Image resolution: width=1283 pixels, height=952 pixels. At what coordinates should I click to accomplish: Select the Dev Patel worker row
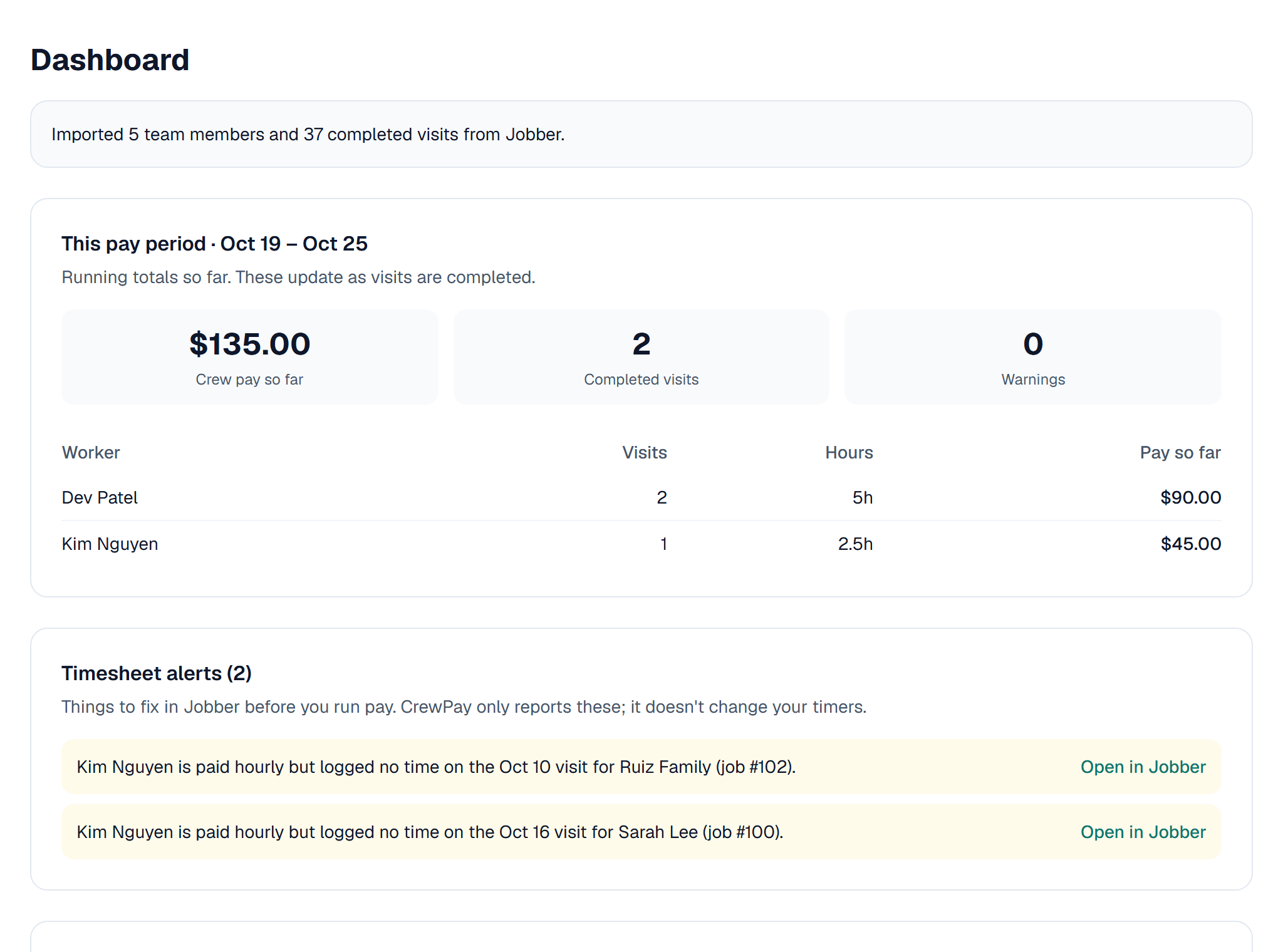point(641,497)
